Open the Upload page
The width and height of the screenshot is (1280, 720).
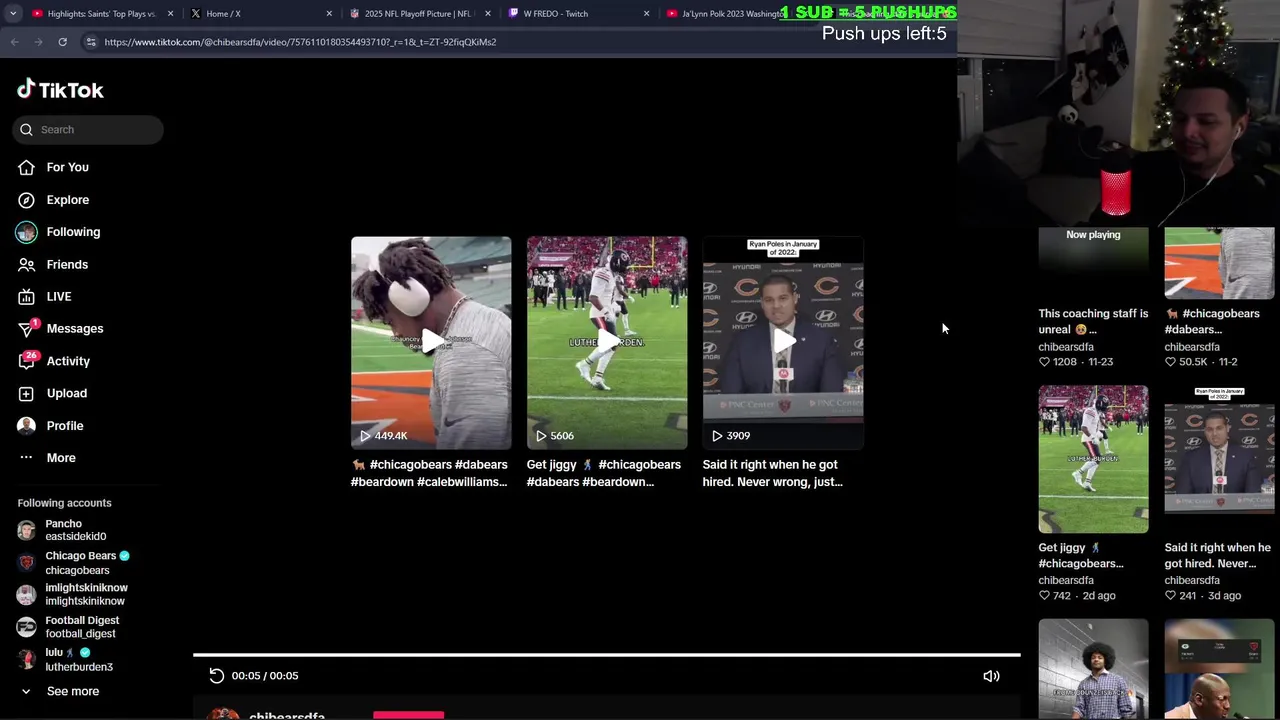67,393
